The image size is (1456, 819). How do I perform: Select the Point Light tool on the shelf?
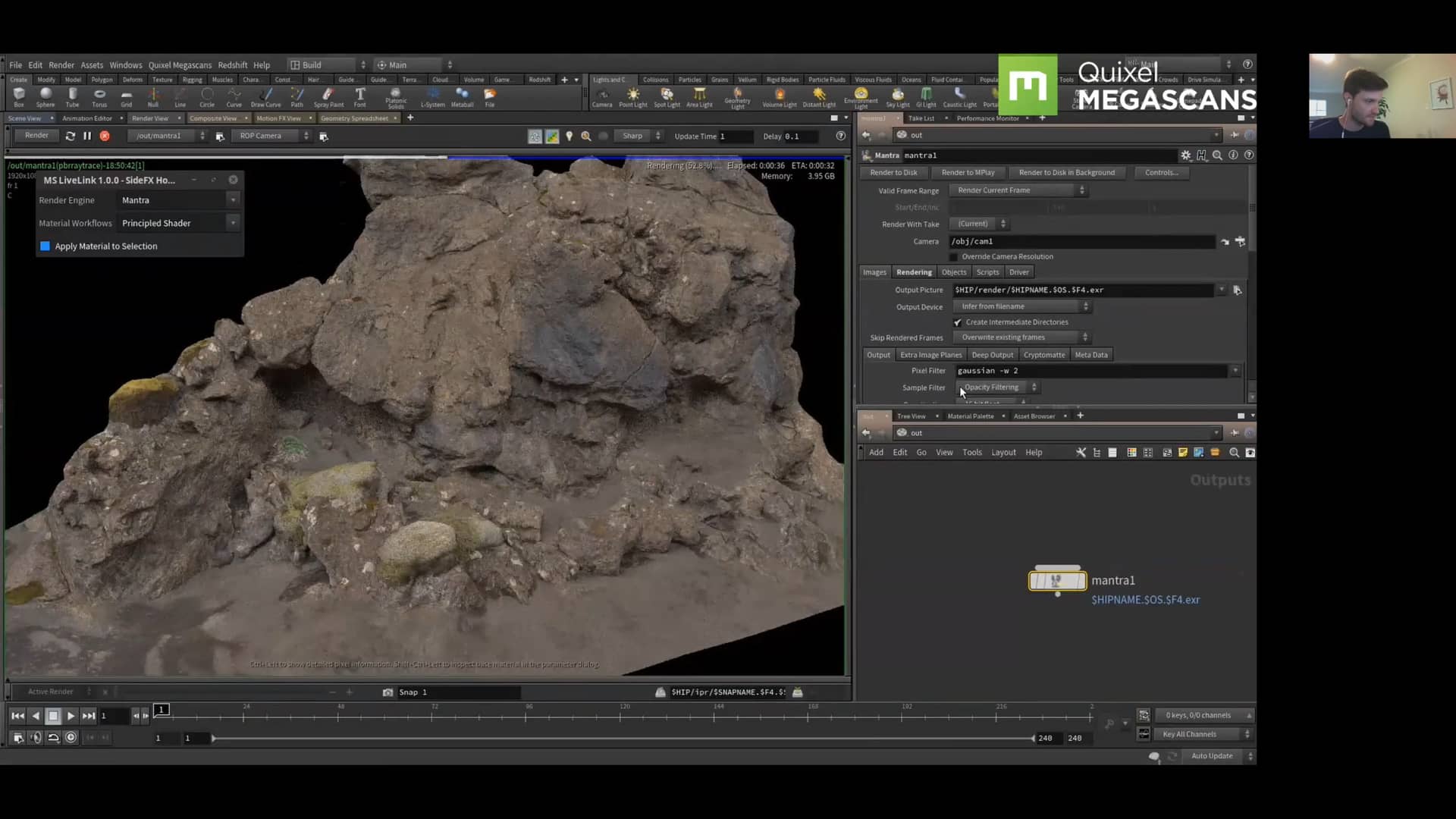point(633,96)
